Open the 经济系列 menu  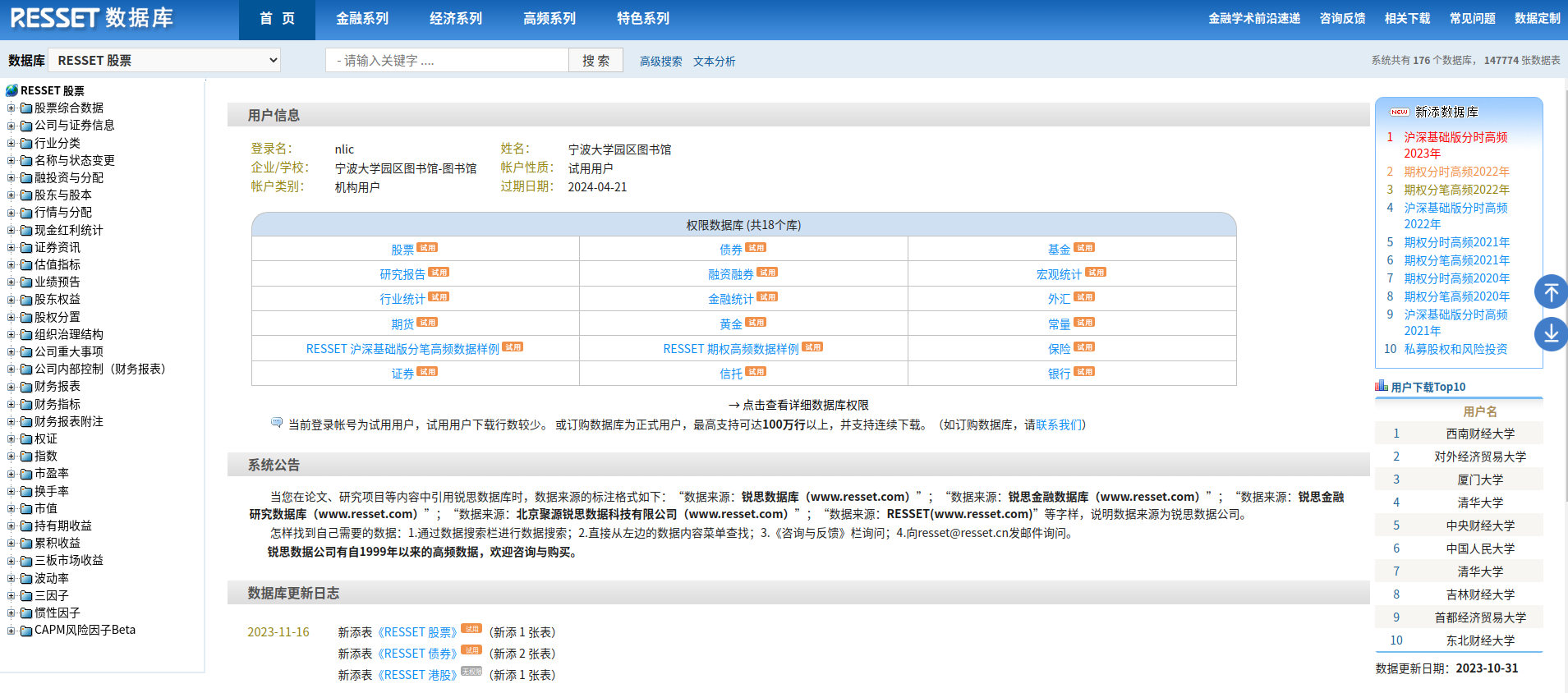pos(456,19)
